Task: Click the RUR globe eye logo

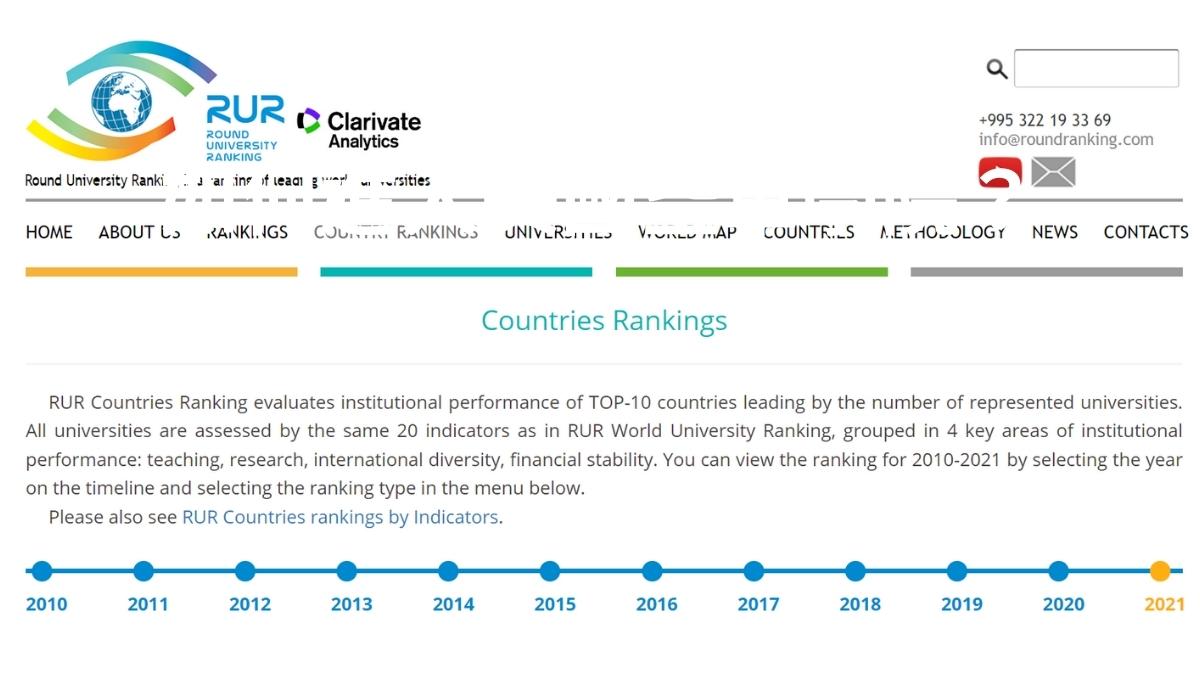Action: 121,101
